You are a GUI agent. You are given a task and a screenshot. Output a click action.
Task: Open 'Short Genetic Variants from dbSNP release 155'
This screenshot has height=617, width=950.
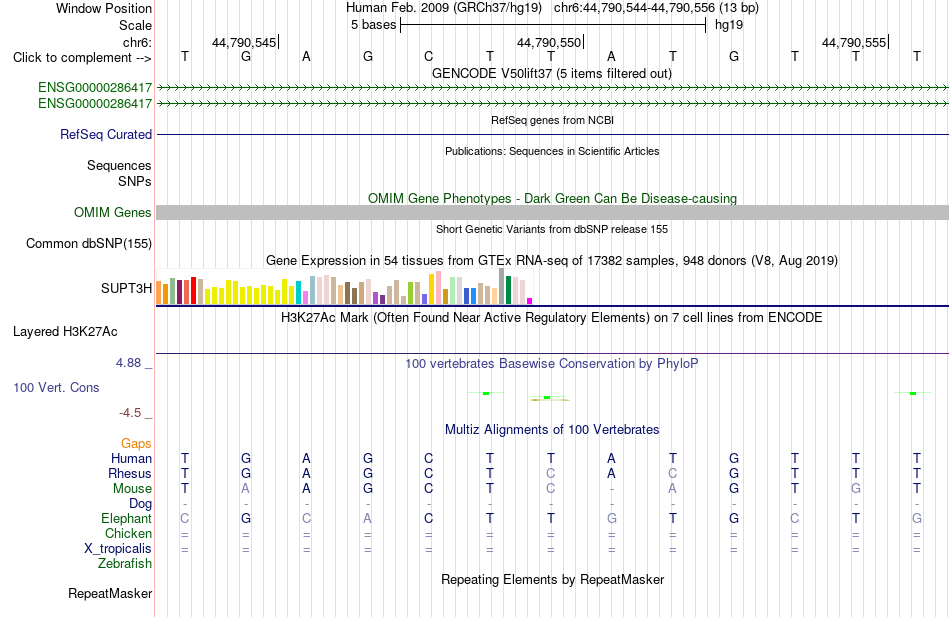pyautogui.click(x=552, y=229)
